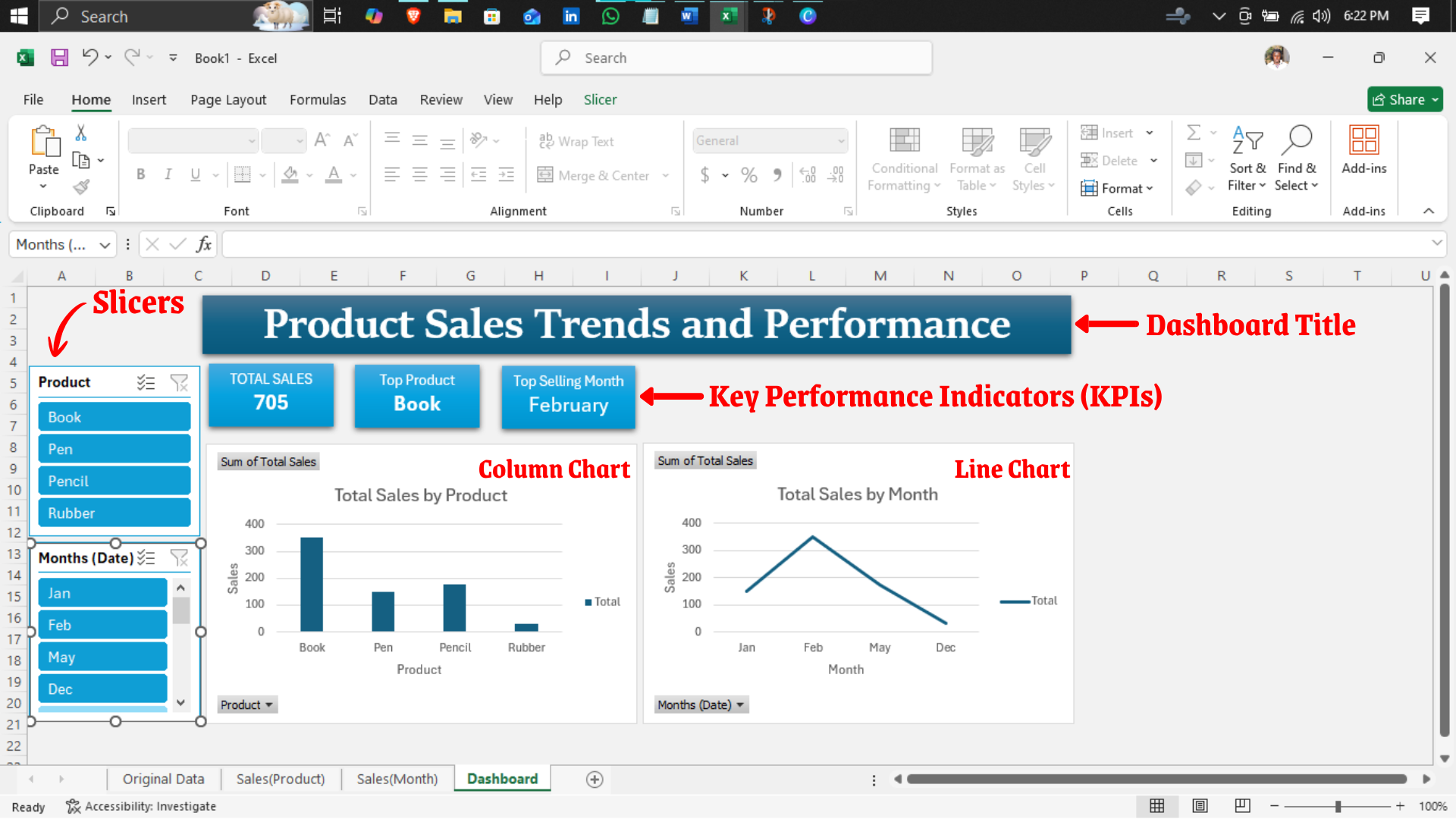Viewport: 1456px width, 819px height.
Task: Toggle multi-select on the Product slicer
Action: [x=146, y=383]
